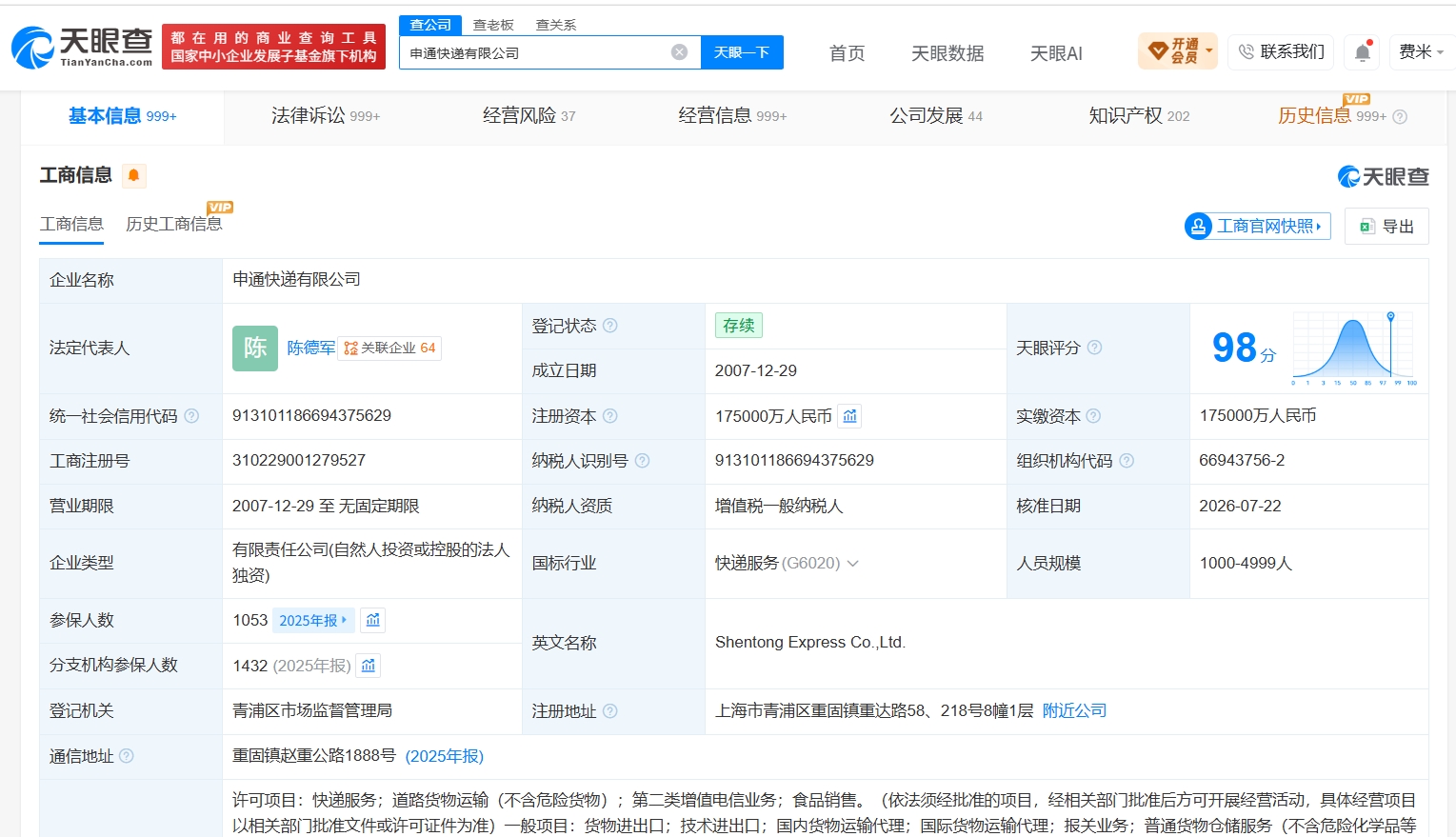Open help icon beside 历史信息 tab
Viewport: 1456px width, 837px height.
[x=1400, y=117]
